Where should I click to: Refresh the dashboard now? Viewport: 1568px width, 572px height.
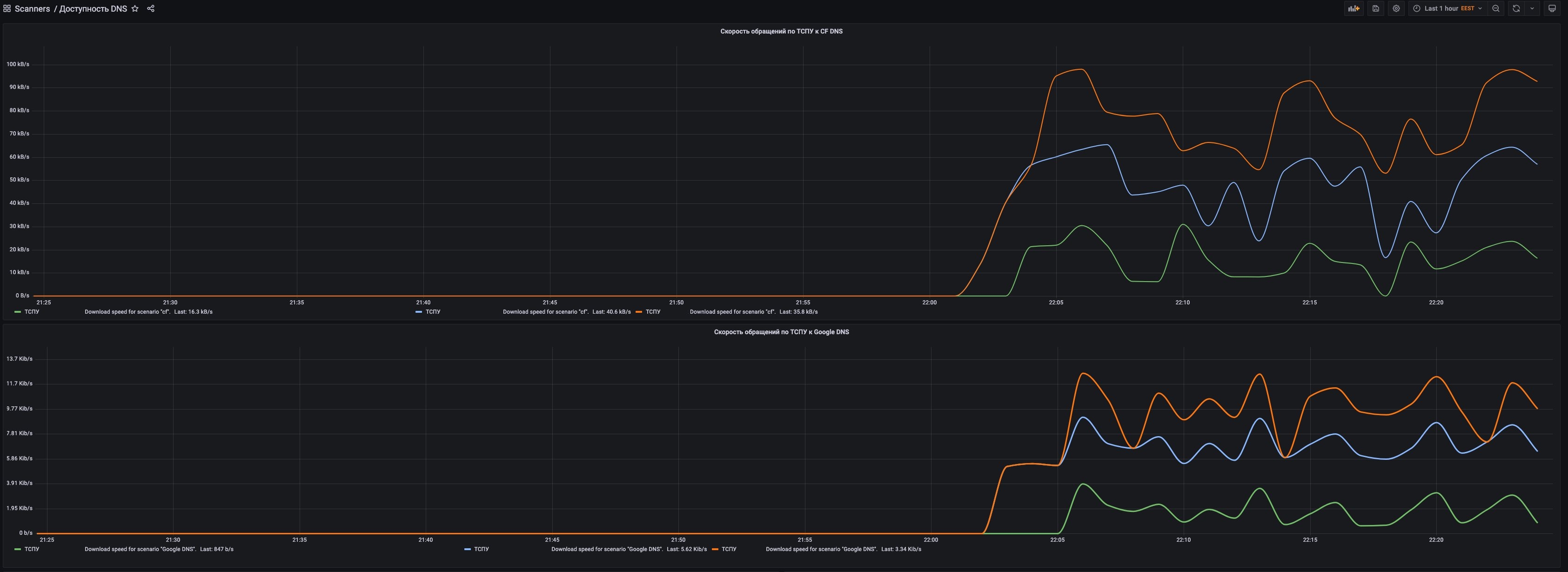click(1516, 8)
